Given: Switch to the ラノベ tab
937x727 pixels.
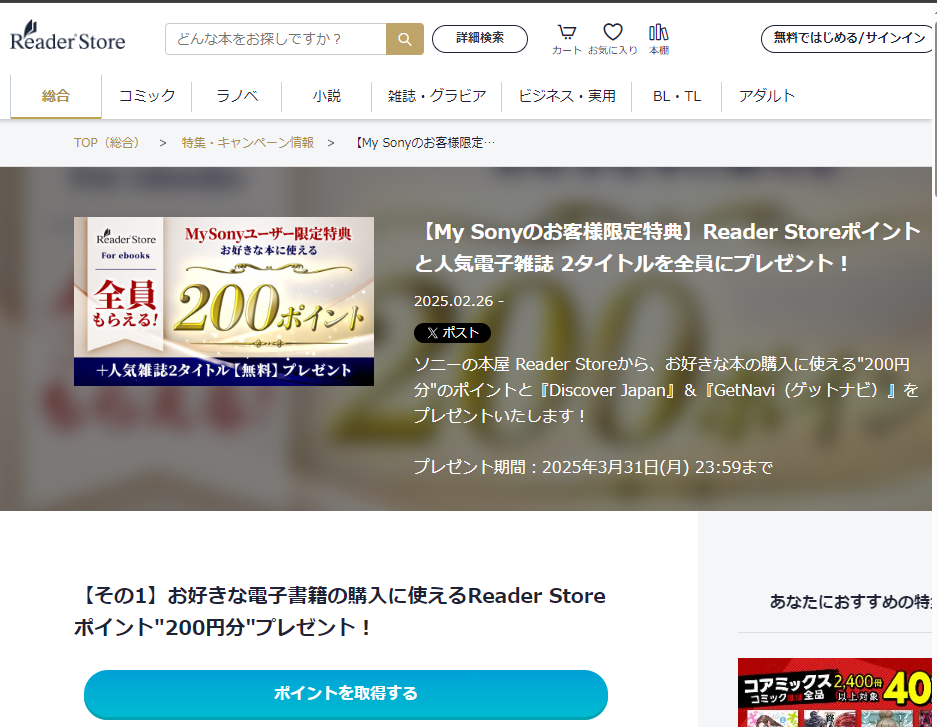Looking at the screenshot, I should coord(237,96).
